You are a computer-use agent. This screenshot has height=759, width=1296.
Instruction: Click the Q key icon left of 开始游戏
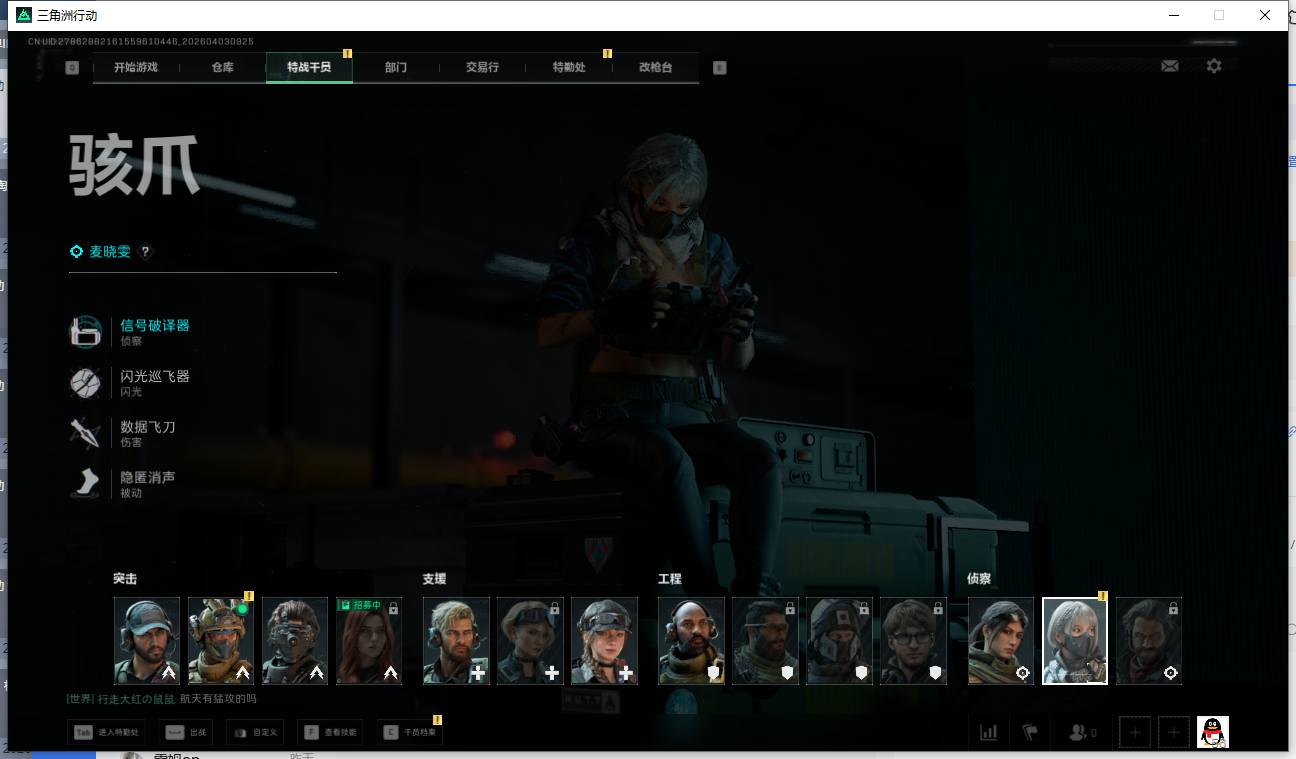(72, 68)
